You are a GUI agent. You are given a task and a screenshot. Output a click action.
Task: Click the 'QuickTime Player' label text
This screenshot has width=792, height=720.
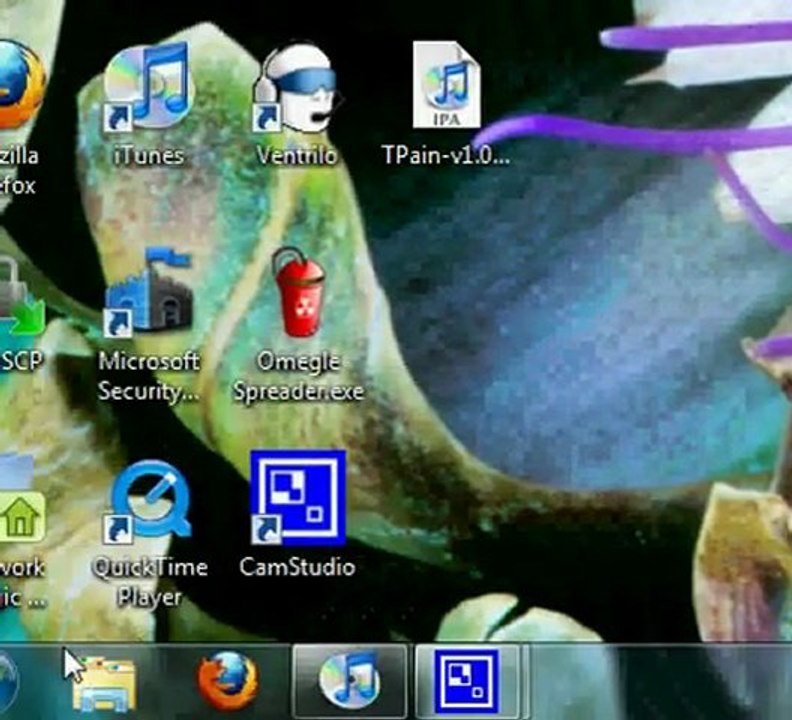150,582
